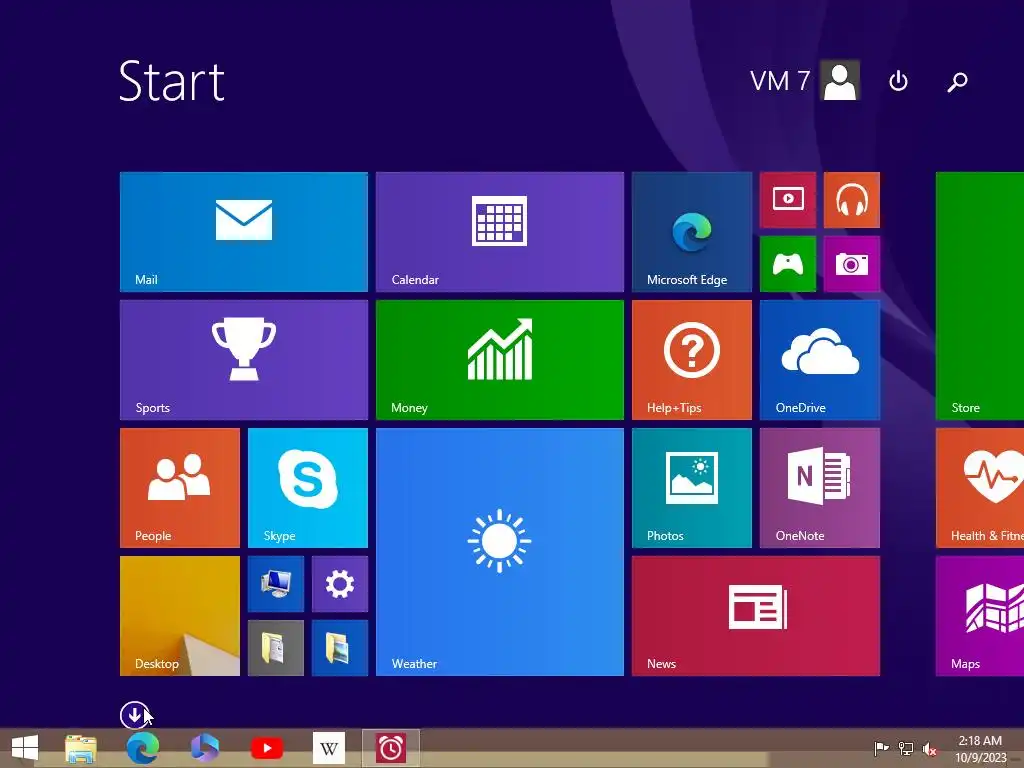Viewport: 1024px width, 768px height.
Task: Open the power options button
Action: point(899,81)
